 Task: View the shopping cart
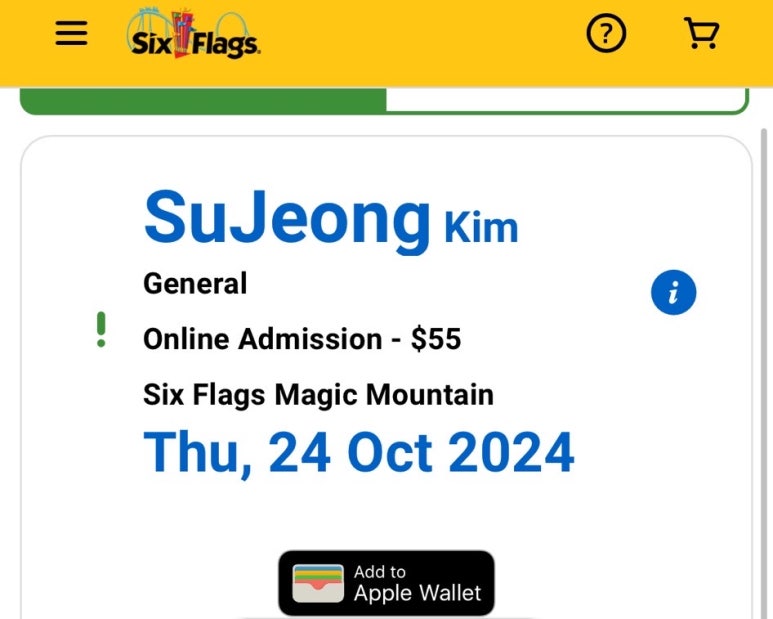[702, 33]
